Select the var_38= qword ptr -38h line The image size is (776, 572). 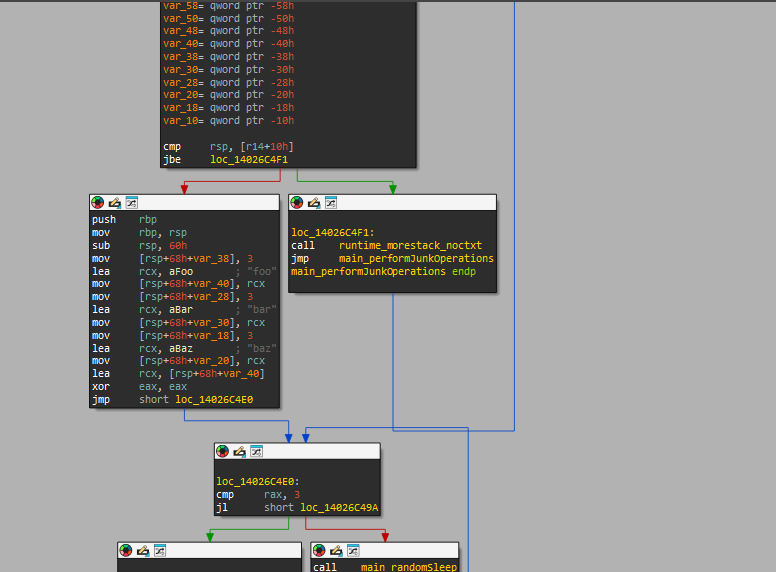coord(229,56)
